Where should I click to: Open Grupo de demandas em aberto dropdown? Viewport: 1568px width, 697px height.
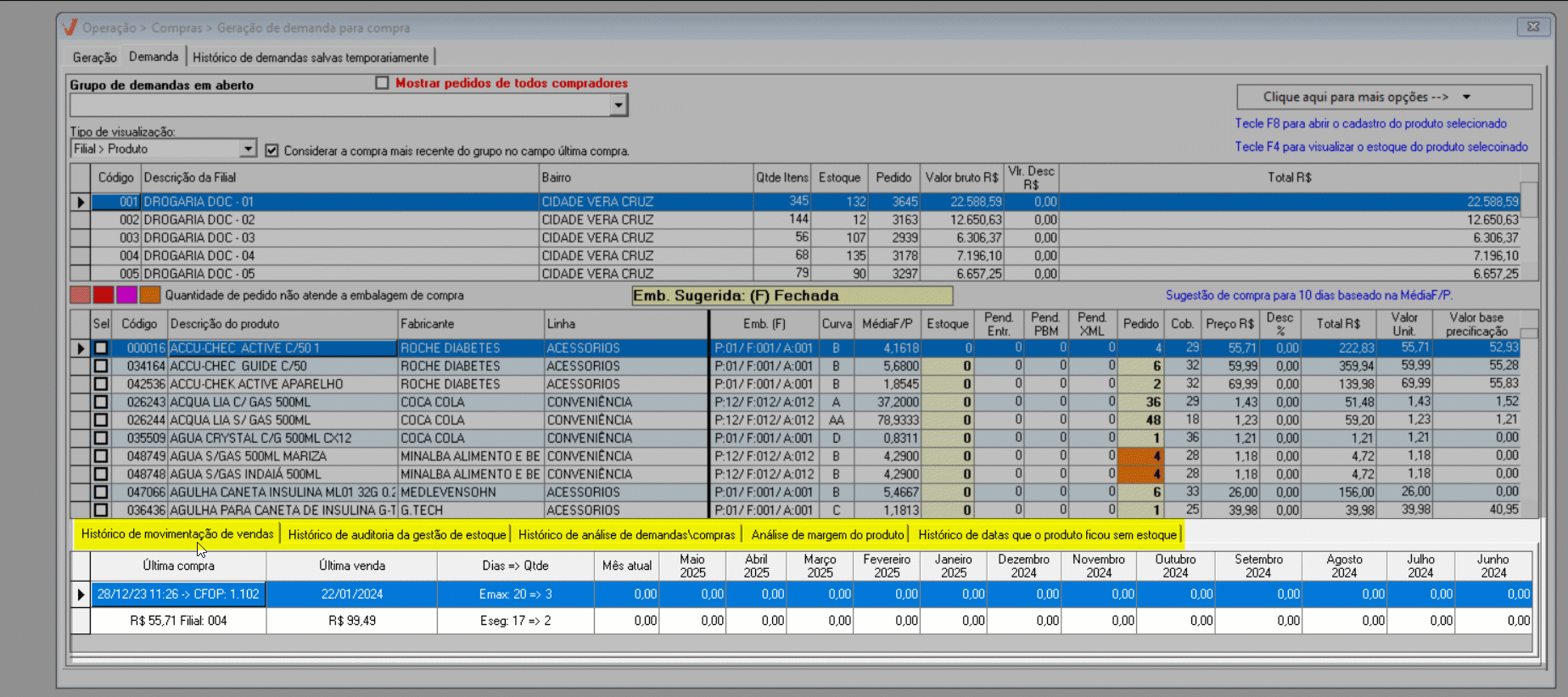[619, 105]
